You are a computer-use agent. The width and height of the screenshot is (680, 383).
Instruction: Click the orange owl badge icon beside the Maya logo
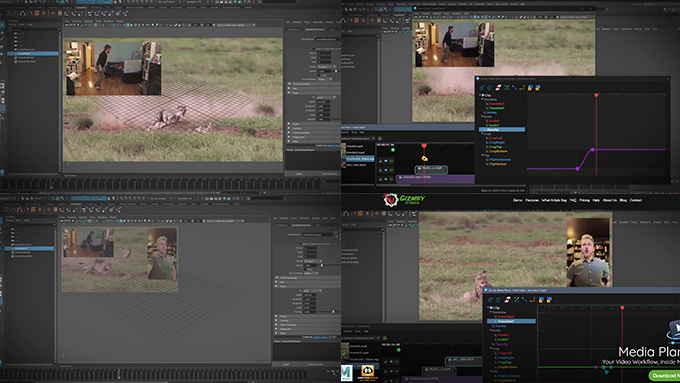[x=367, y=371]
